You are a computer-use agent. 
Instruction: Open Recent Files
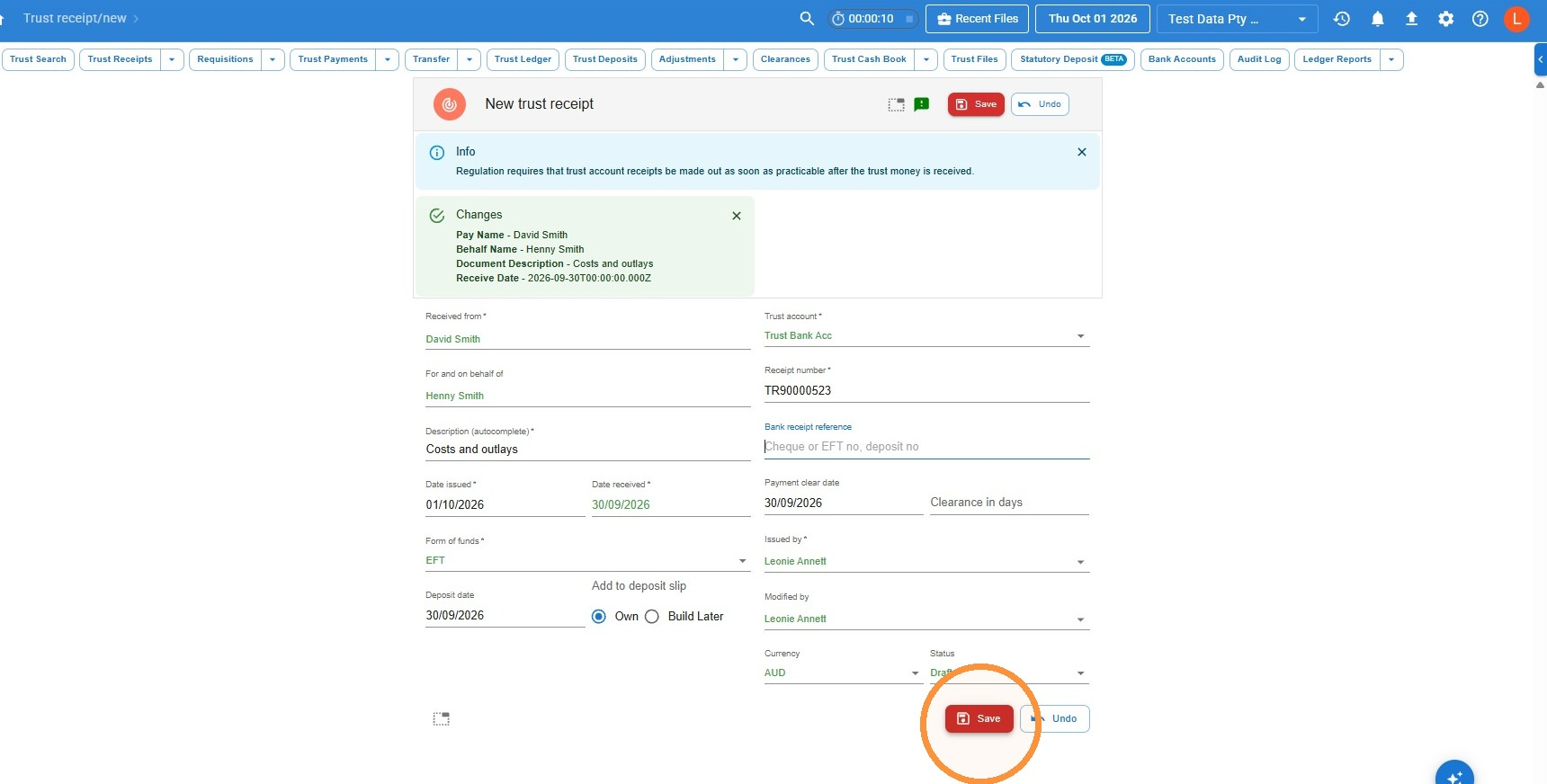[x=978, y=19]
